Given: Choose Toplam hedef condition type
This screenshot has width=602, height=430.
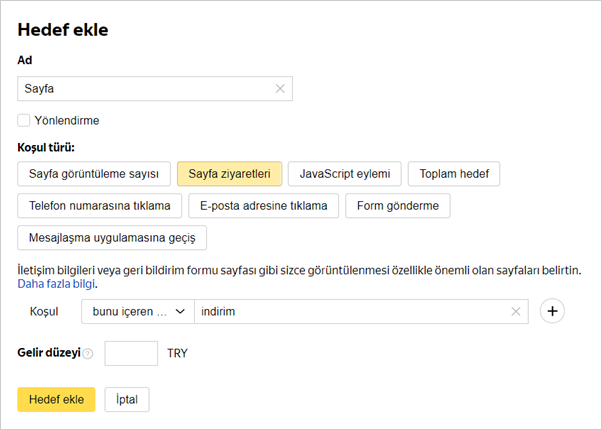Looking at the screenshot, I should point(453,173).
